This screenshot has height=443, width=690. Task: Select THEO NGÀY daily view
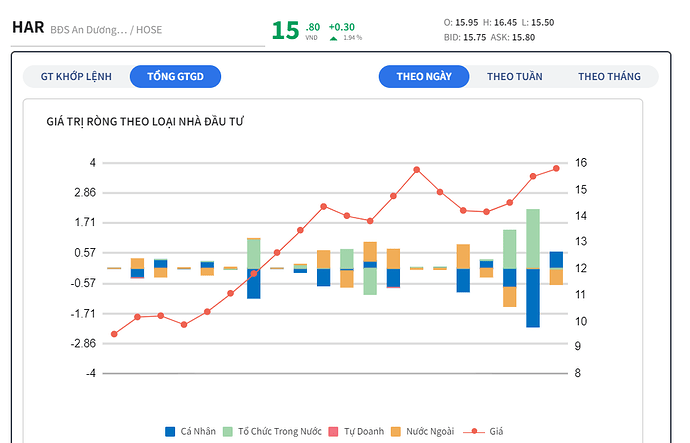(x=424, y=76)
